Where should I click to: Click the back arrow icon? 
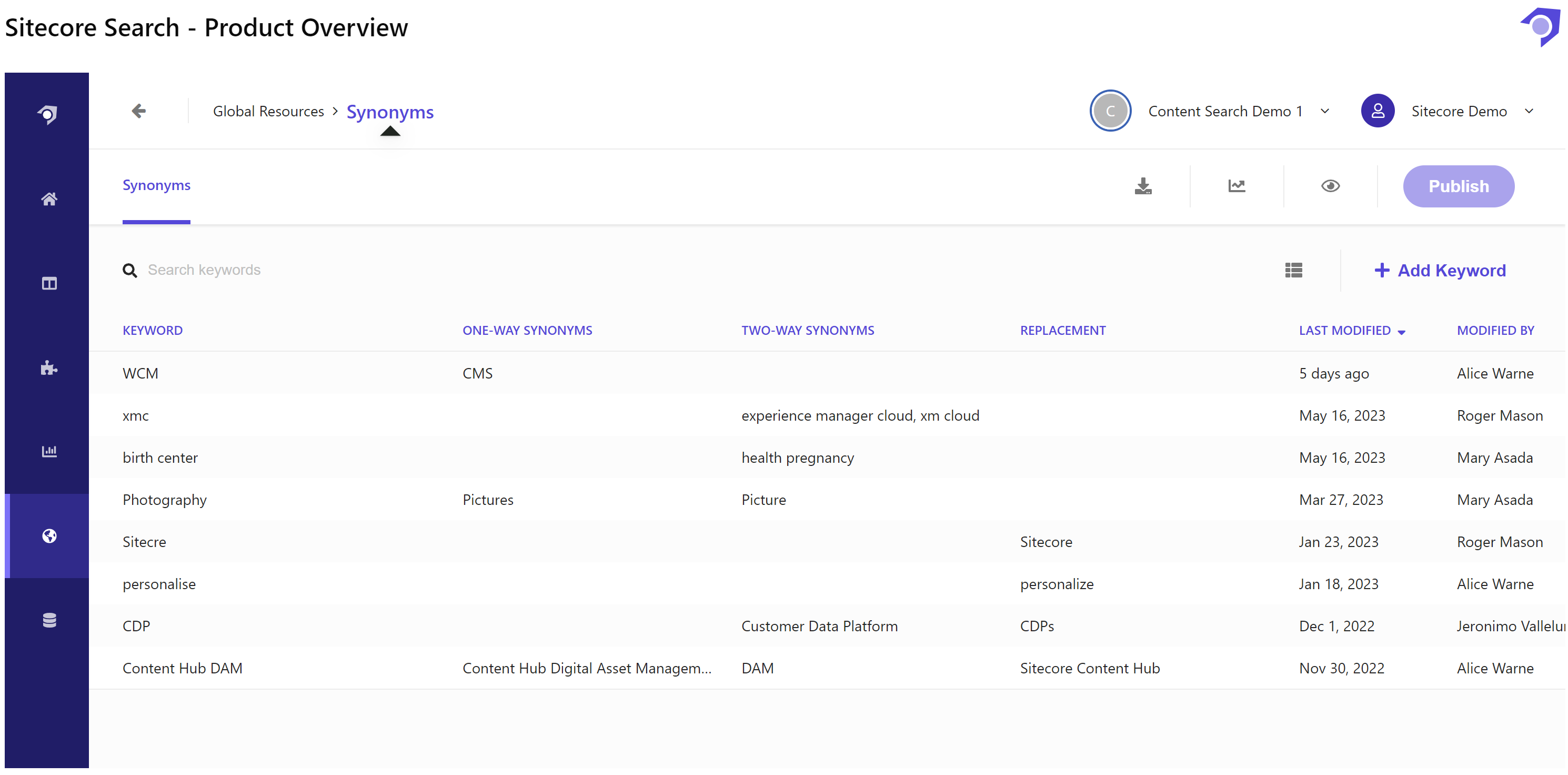pos(139,111)
